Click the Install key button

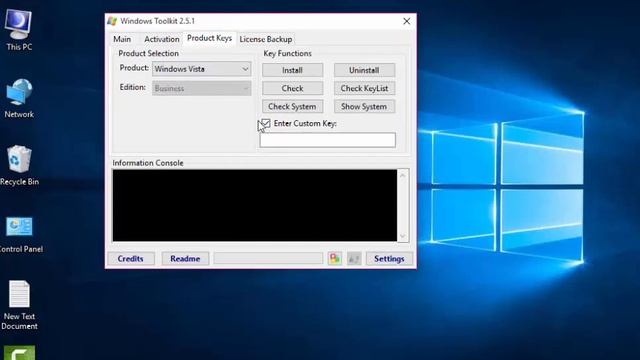(x=292, y=70)
